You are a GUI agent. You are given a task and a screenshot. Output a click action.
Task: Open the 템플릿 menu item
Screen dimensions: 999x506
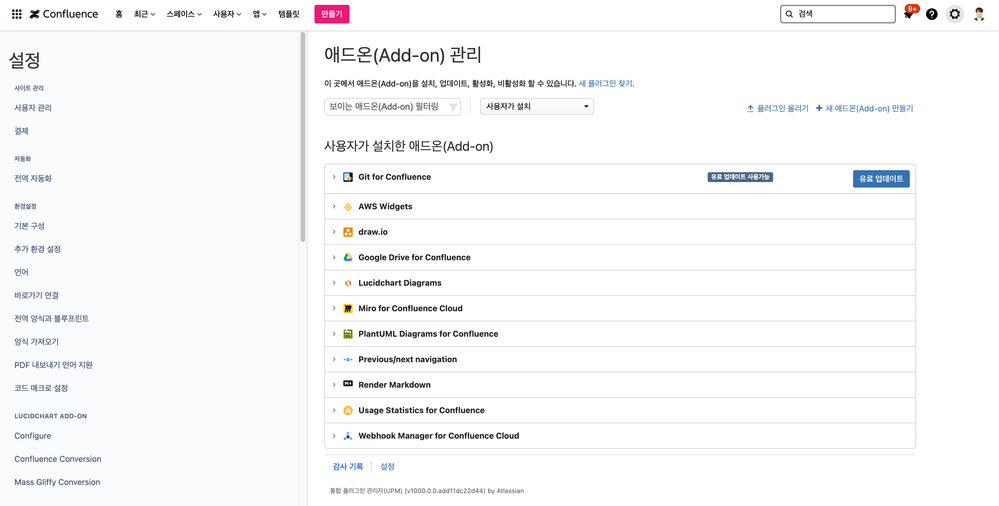(289, 14)
